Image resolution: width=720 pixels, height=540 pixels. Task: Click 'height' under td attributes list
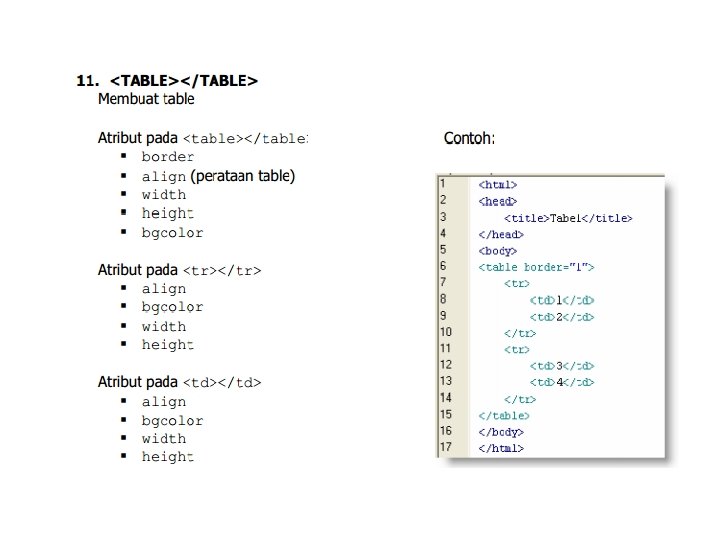pos(168,457)
